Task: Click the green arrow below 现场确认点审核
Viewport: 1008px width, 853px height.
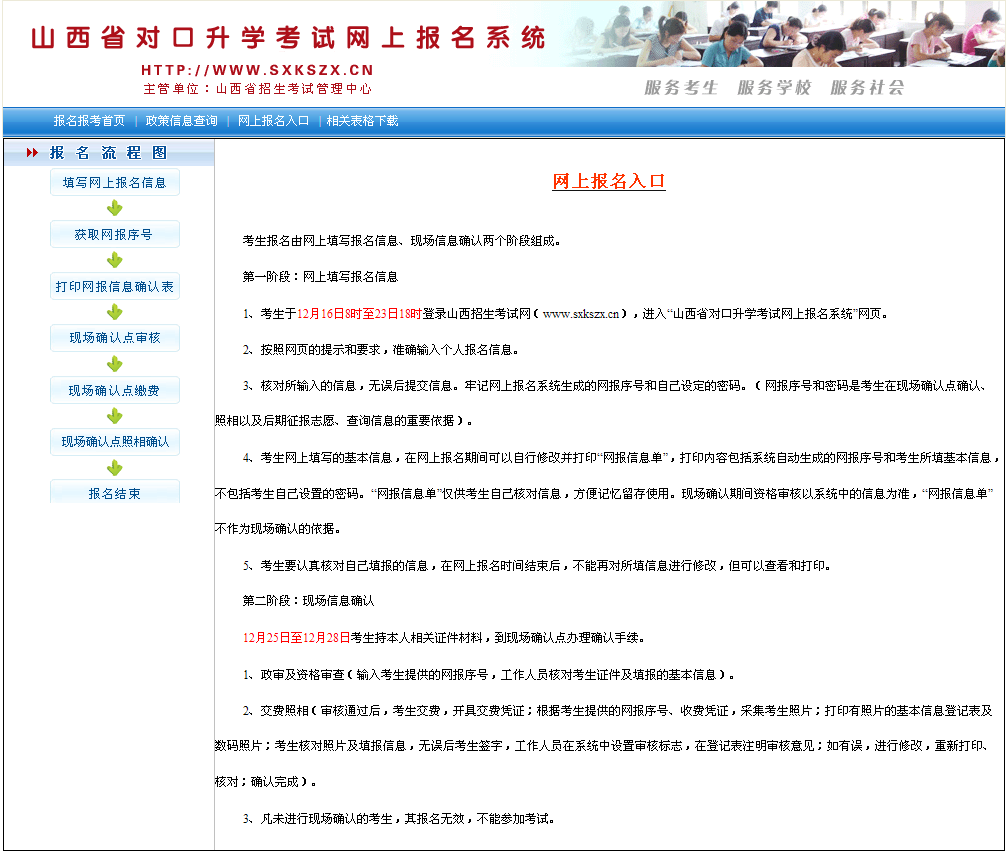Action: 115,364
